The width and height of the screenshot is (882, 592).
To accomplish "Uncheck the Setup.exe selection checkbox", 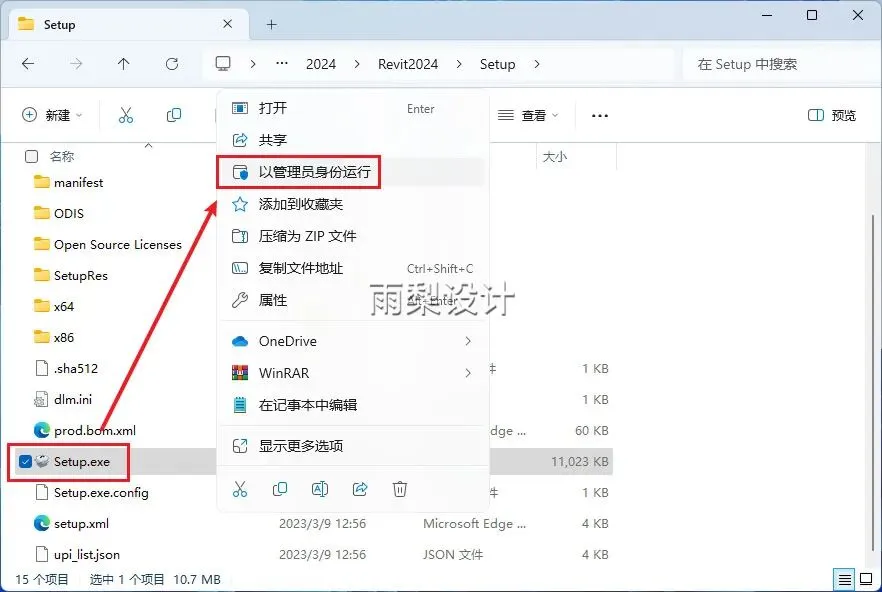I will (x=25, y=461).
